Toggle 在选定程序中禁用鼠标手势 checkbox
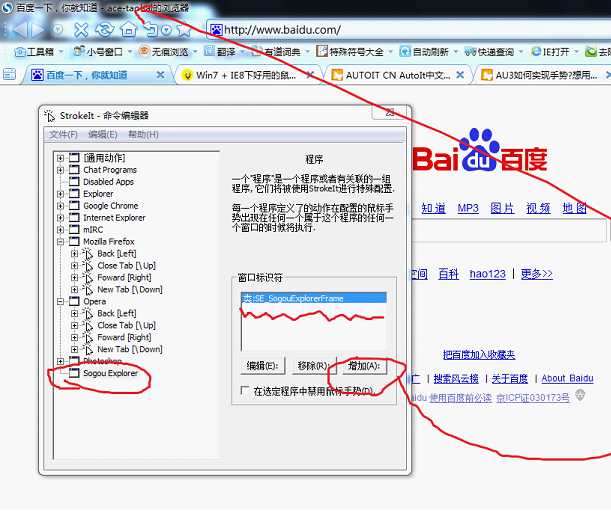The image size is (611, 511). [x=245, y=390]
